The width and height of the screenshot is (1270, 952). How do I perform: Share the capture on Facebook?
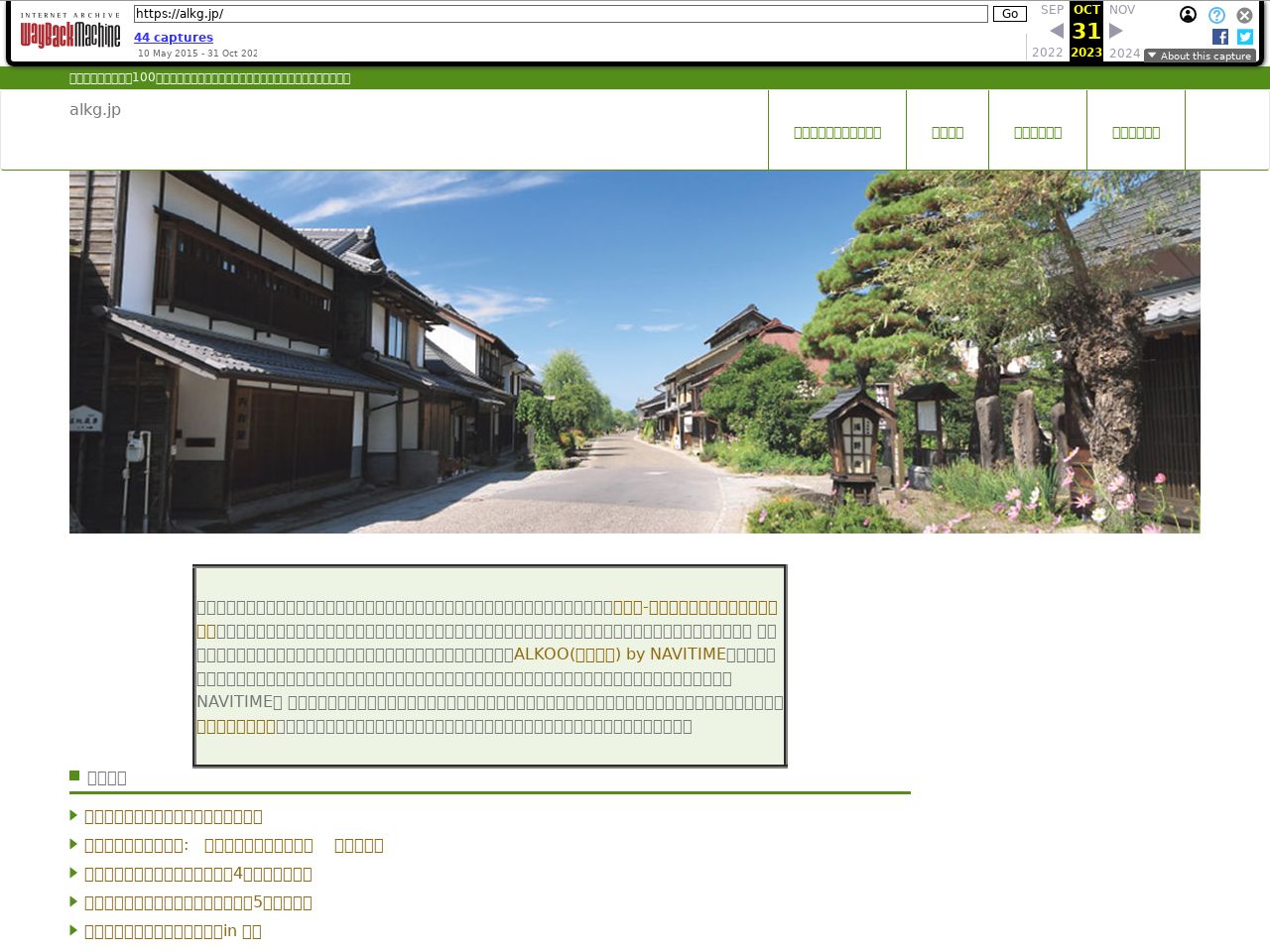coord(1220,37)
